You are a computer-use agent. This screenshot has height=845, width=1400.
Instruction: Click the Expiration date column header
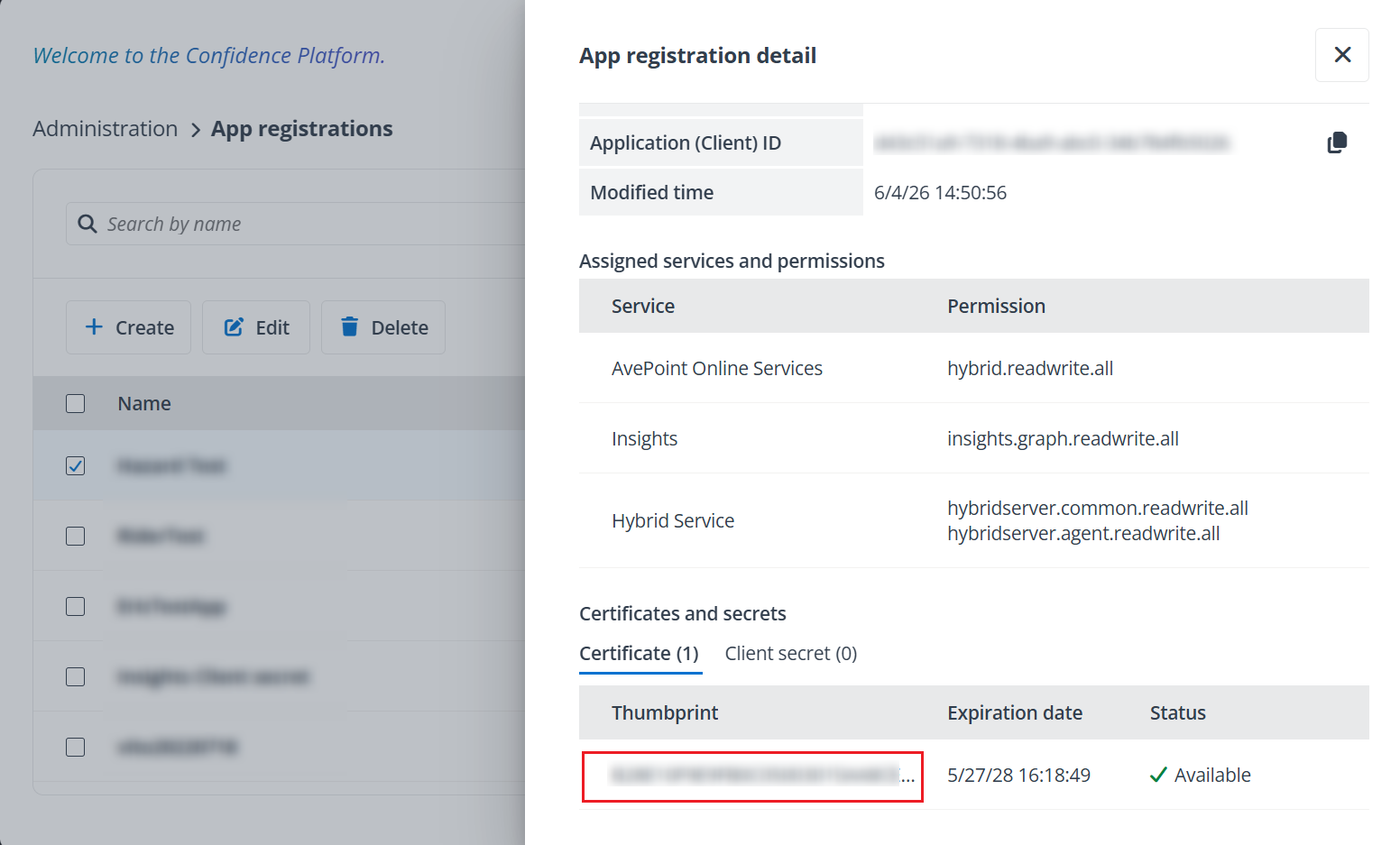pos(1015,712)
